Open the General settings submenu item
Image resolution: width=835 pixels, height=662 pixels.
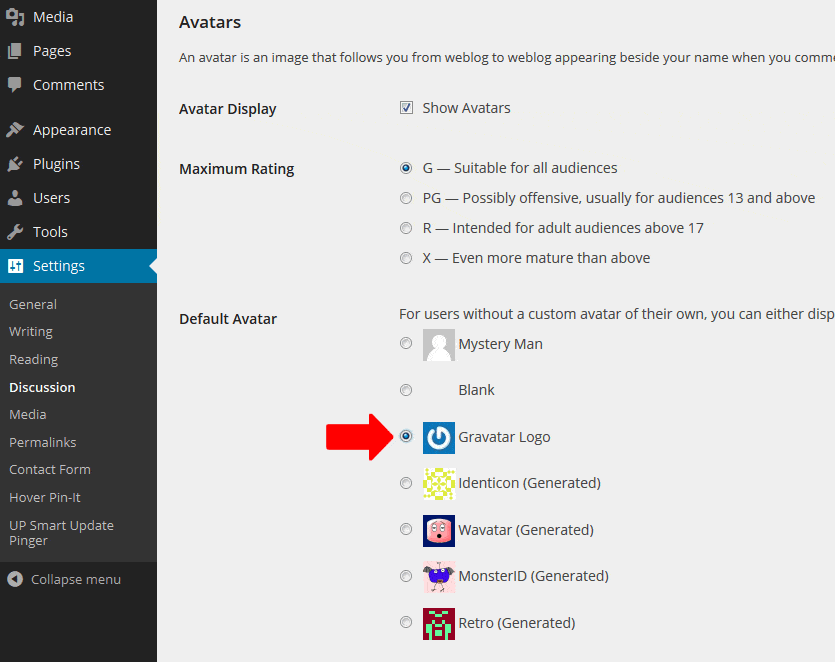[33, 304]
